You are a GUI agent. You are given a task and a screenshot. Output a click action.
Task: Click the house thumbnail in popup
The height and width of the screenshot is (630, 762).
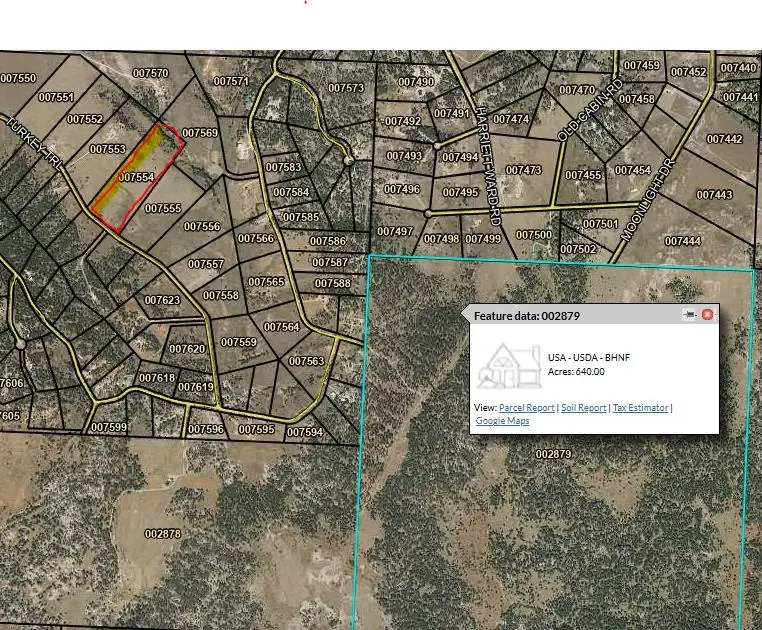tap(505, 364)
